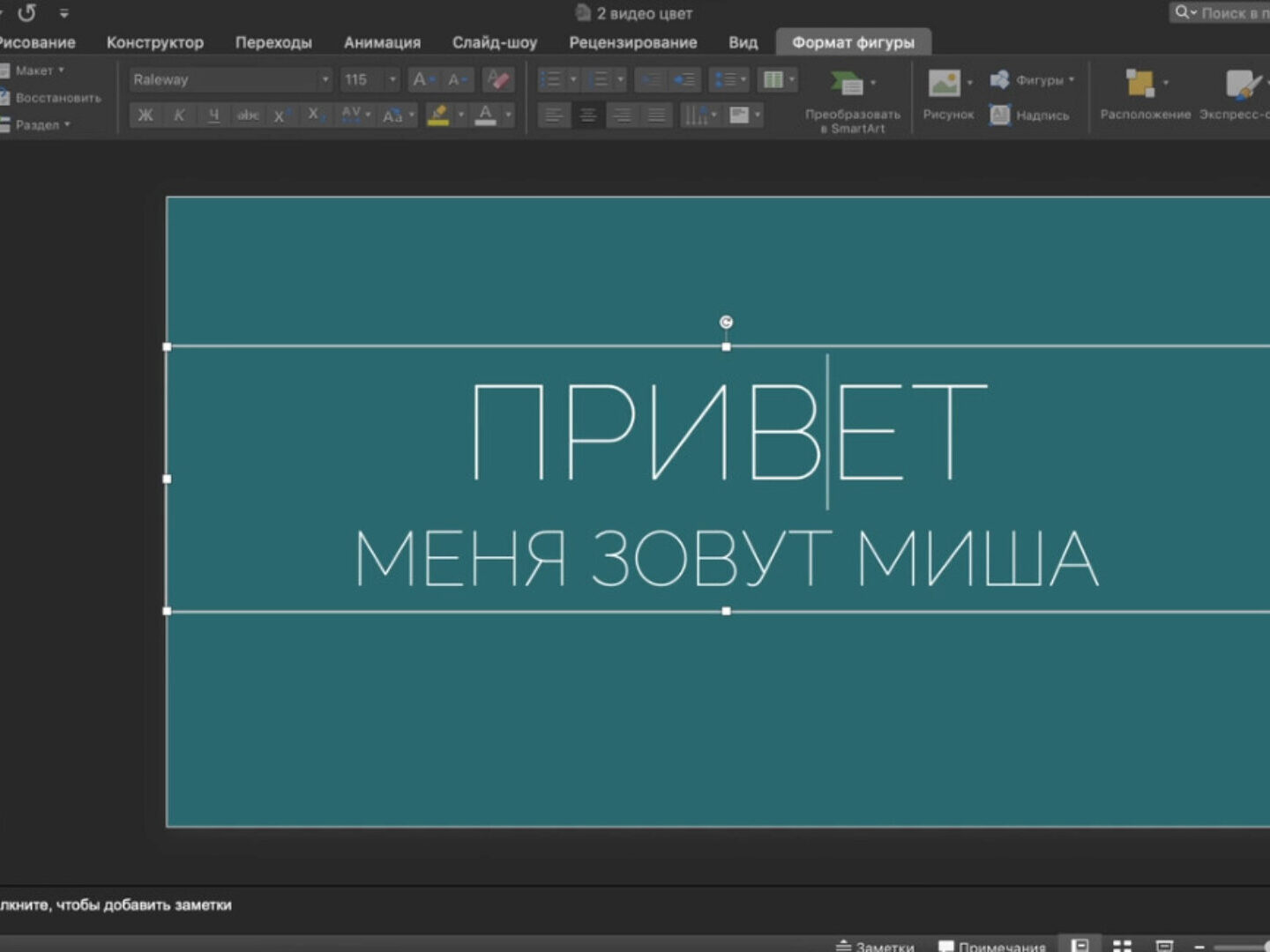Switch to the Анимация tab
Viewport: 1270px width, 952px height.
click(x=382, y=42)
